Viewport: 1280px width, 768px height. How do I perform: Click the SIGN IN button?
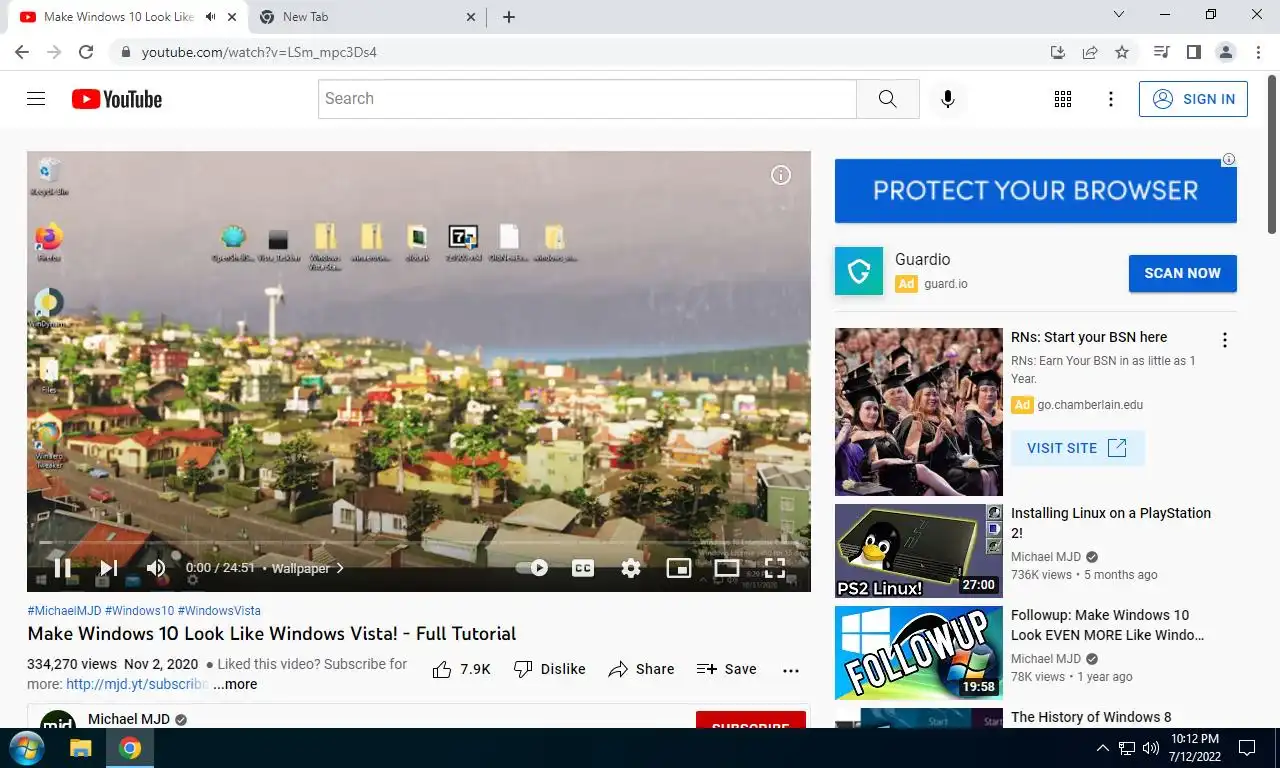tap(1193, 99)
